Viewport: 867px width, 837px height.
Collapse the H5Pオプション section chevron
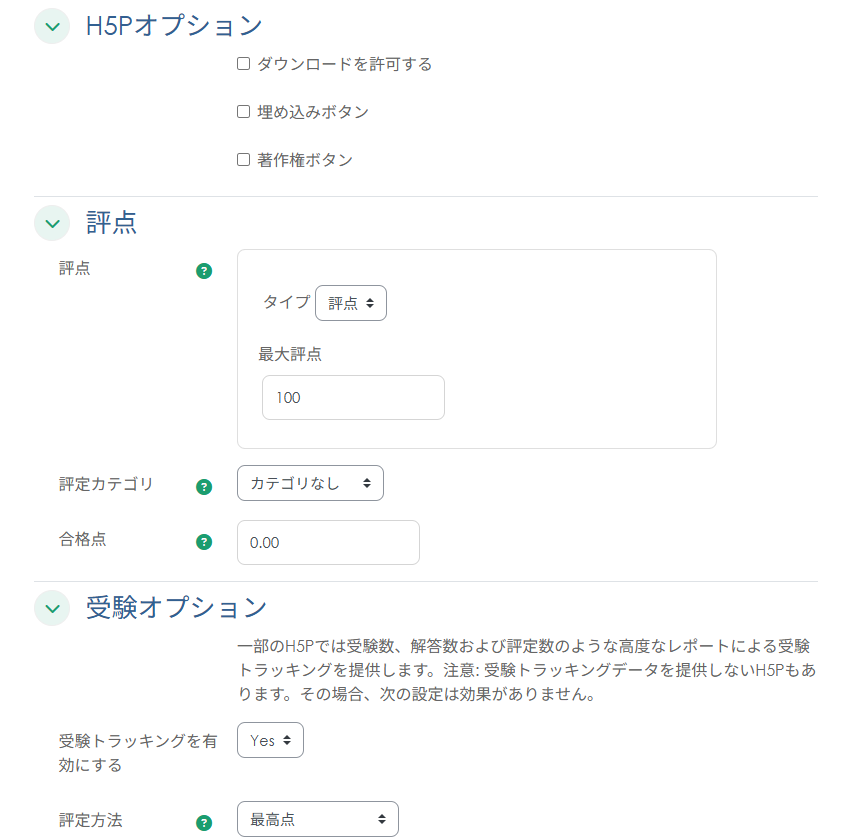click(x=52, y=26)
